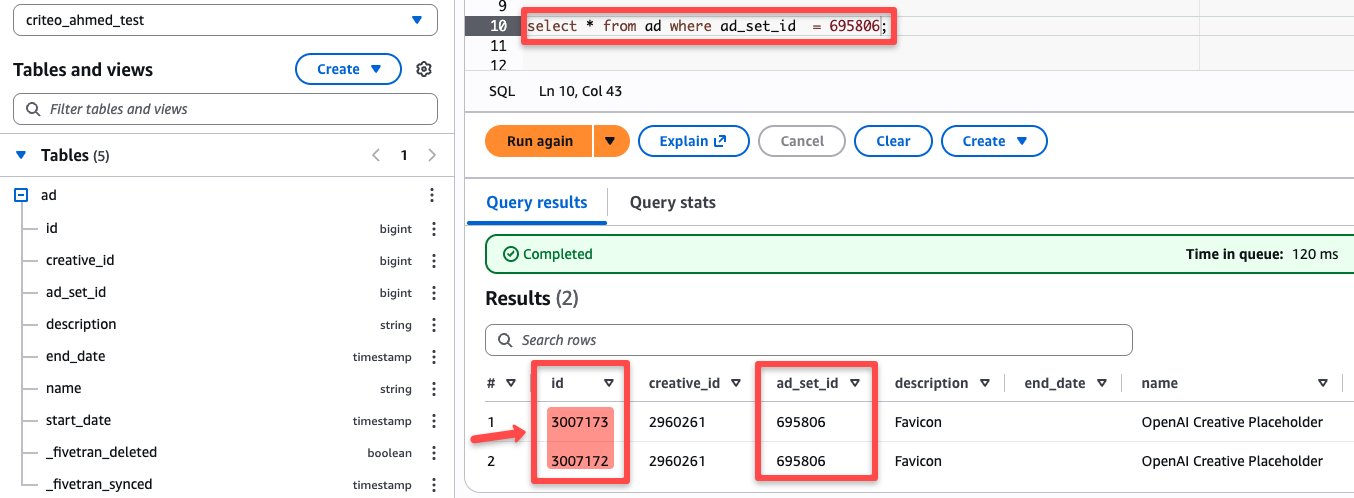Switch to the Query stats tab

point(673,202)
